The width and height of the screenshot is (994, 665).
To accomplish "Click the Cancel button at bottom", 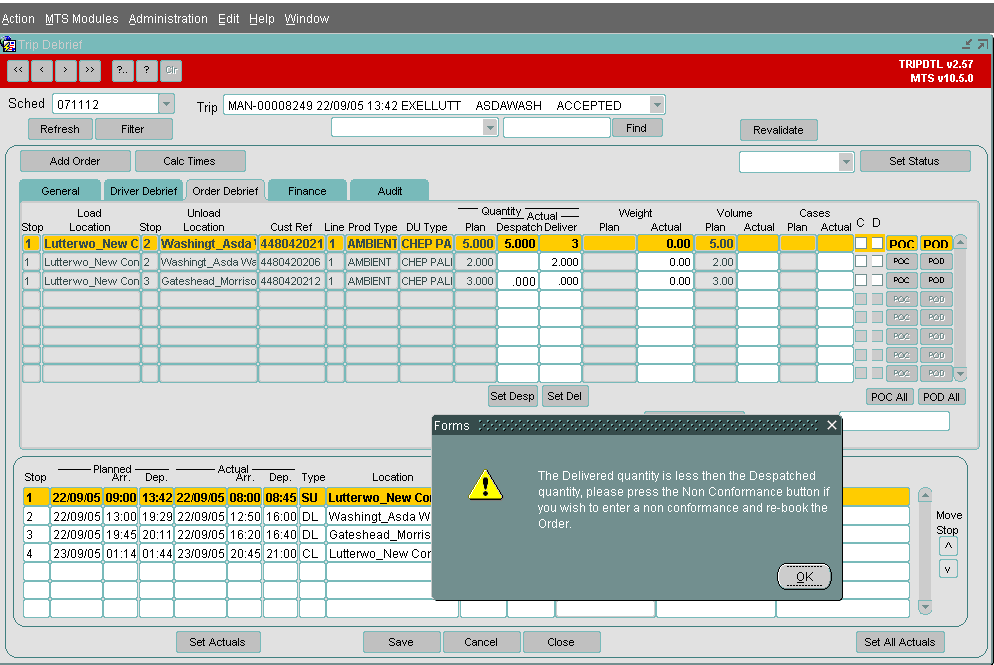I will pos(481,642).
